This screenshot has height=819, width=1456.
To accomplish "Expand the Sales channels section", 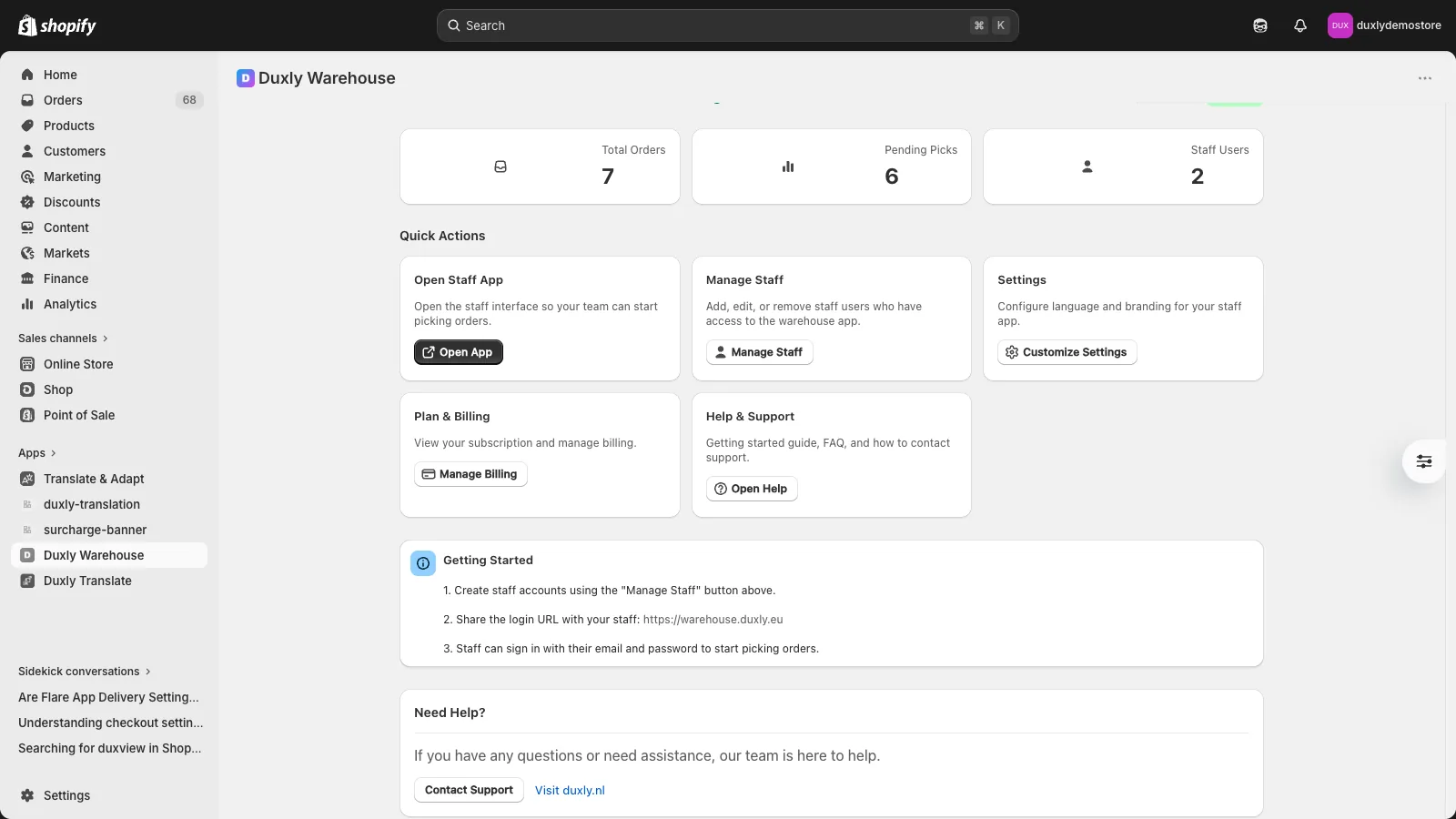I will pos(63,339).
